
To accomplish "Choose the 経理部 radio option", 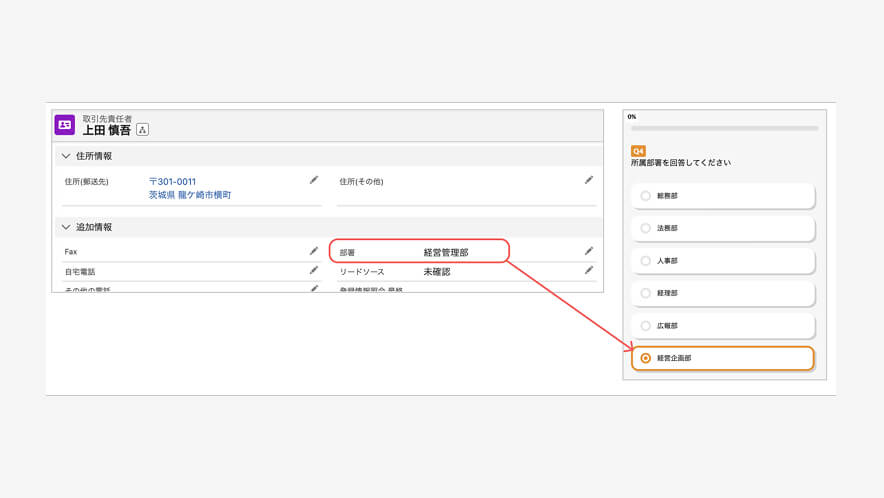I will [x=646, y=293].
